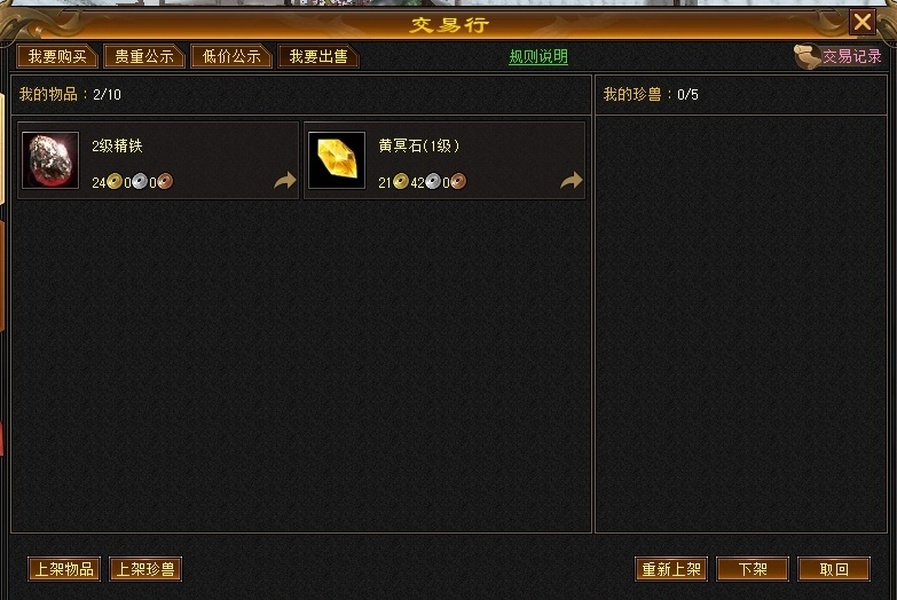Click the 重新上架 relist button
This screenshot has width=897, height=600.
click(671, 569)
